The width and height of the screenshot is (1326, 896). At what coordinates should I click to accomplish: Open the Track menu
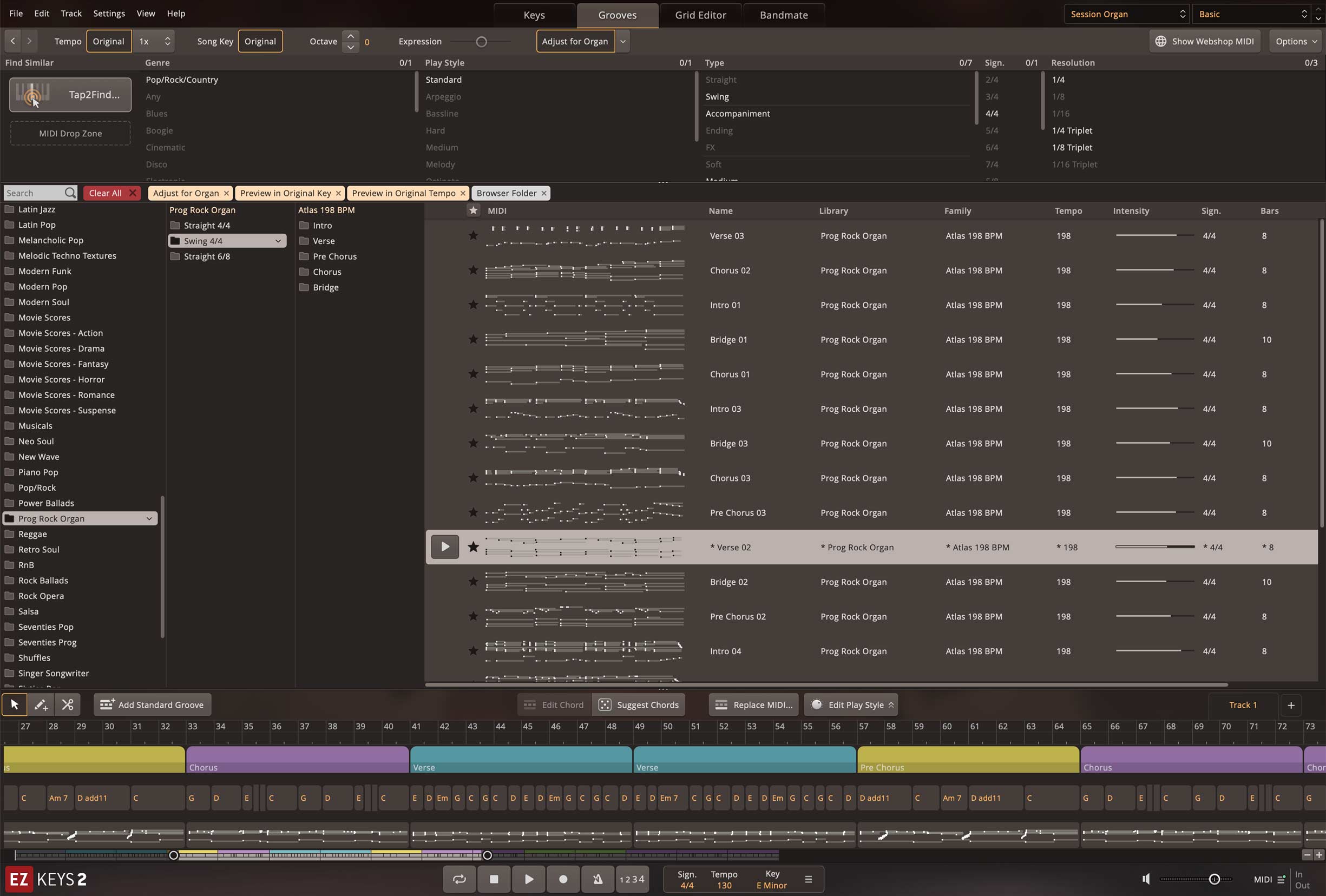[x=71, y=13]
